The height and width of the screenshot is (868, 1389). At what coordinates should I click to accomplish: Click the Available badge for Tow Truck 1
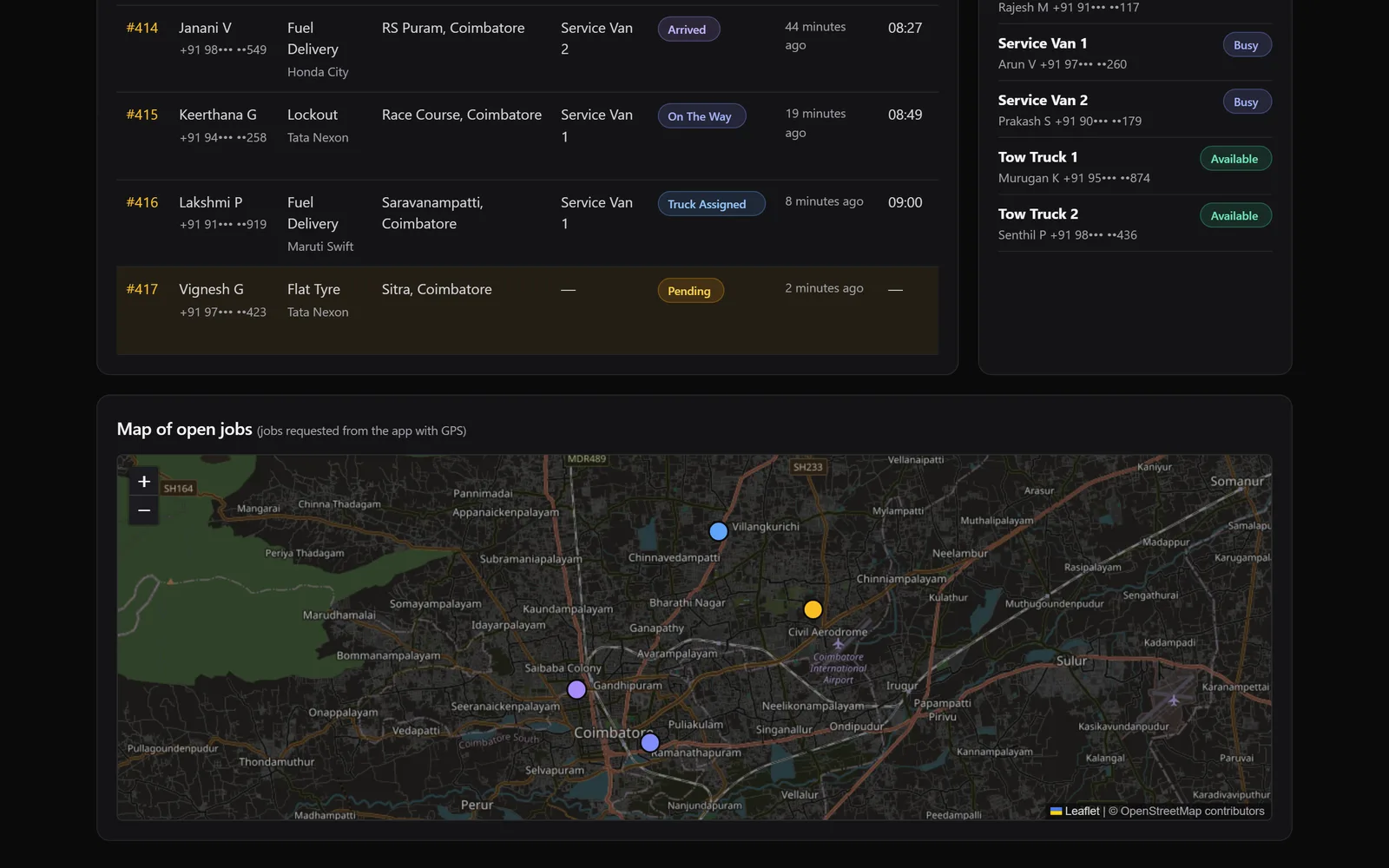coord(1235,159)
